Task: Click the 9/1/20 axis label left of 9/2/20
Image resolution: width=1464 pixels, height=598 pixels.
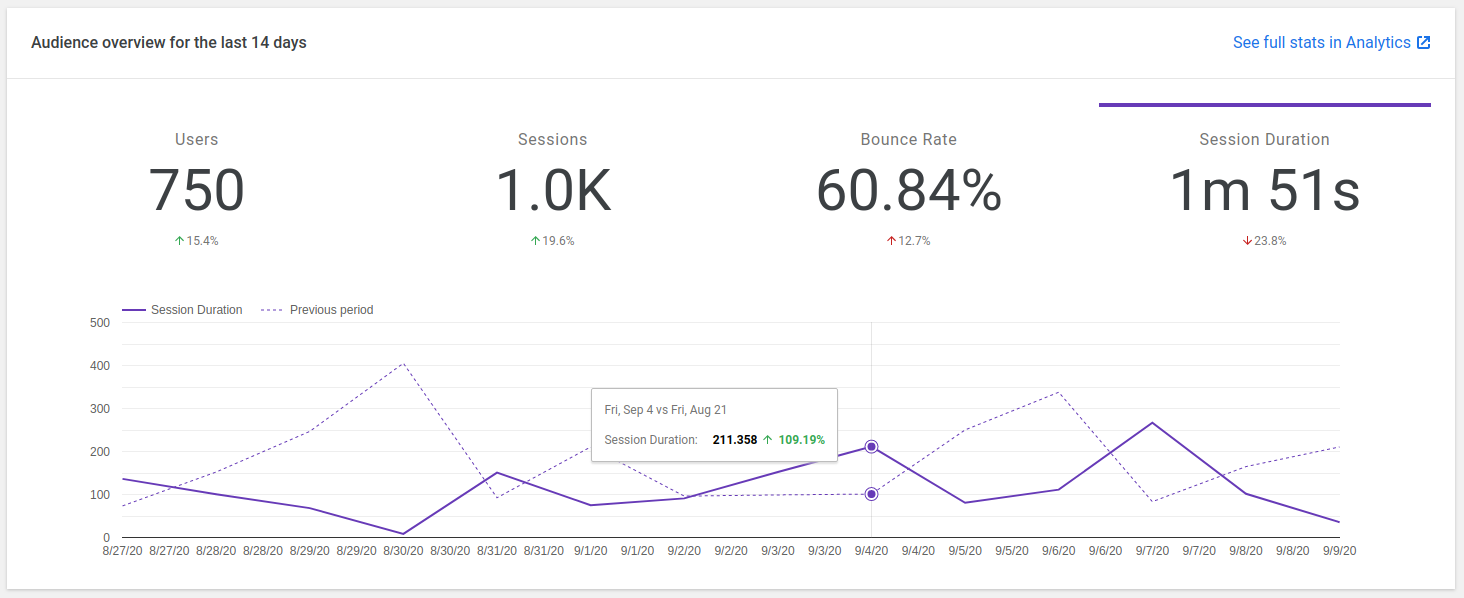Action: coord(637,551)
